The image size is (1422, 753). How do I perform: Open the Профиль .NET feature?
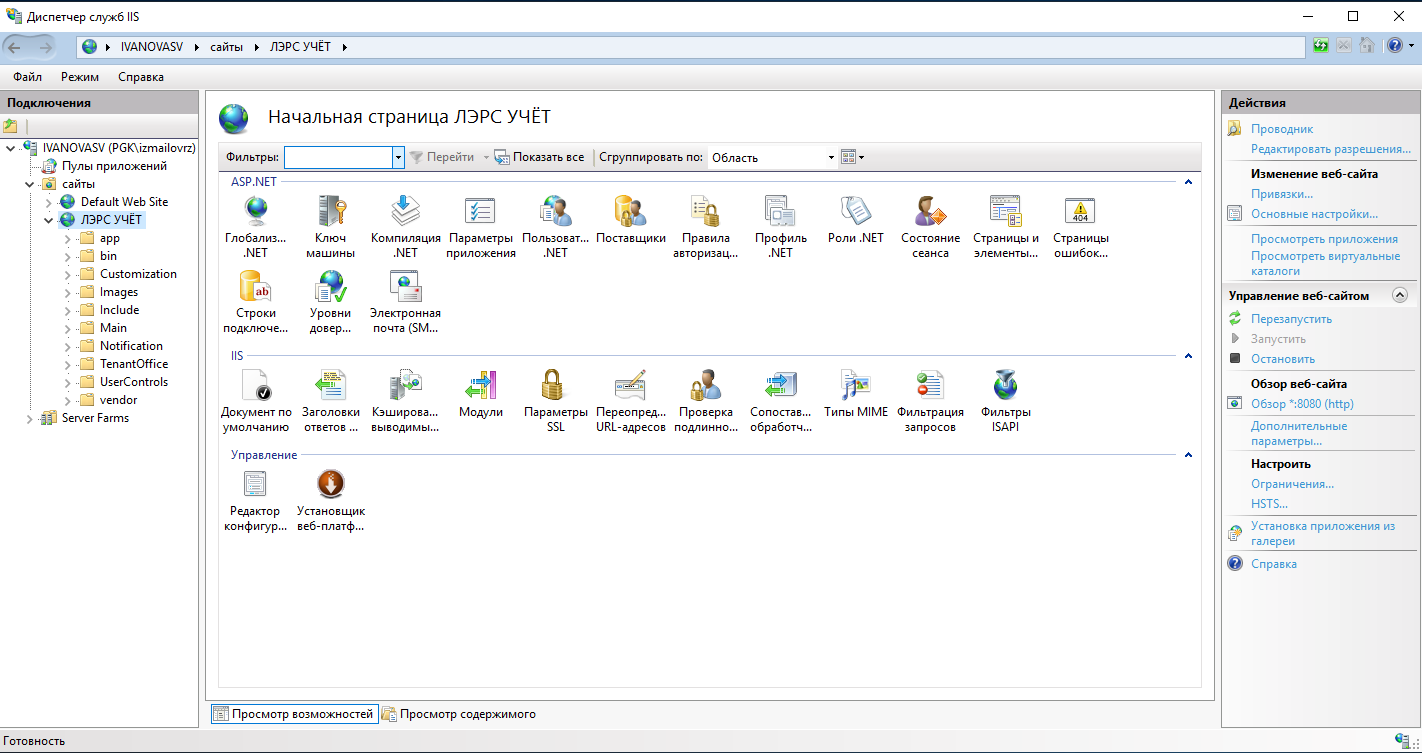(781, 211)
